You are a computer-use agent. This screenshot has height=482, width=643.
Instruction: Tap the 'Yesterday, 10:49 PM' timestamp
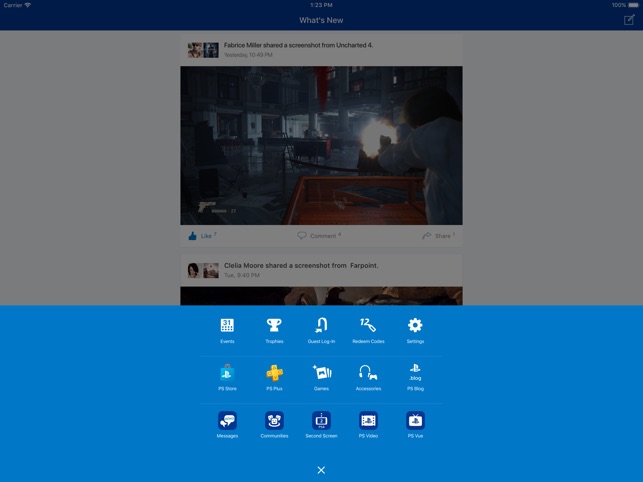pos(248,55)
